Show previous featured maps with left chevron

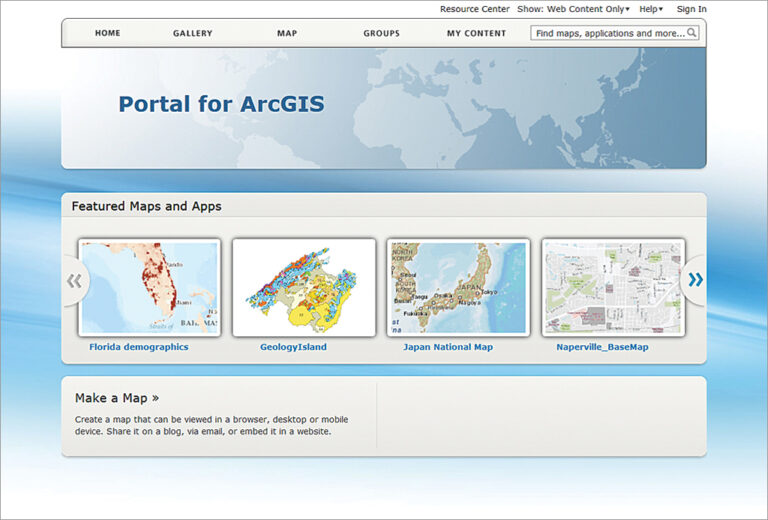tap(75, 281)
